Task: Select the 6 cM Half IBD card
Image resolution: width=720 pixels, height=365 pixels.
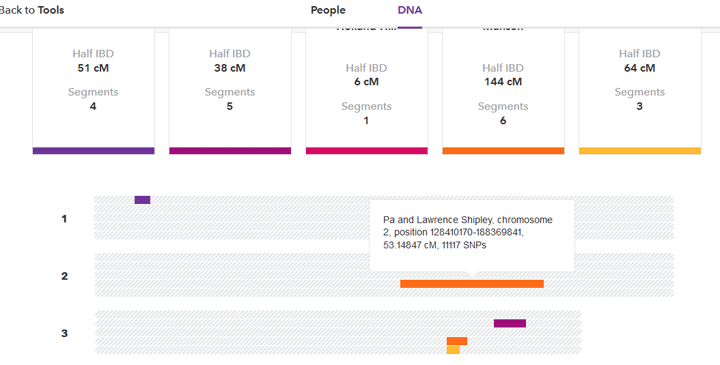Action: point(366,91)
